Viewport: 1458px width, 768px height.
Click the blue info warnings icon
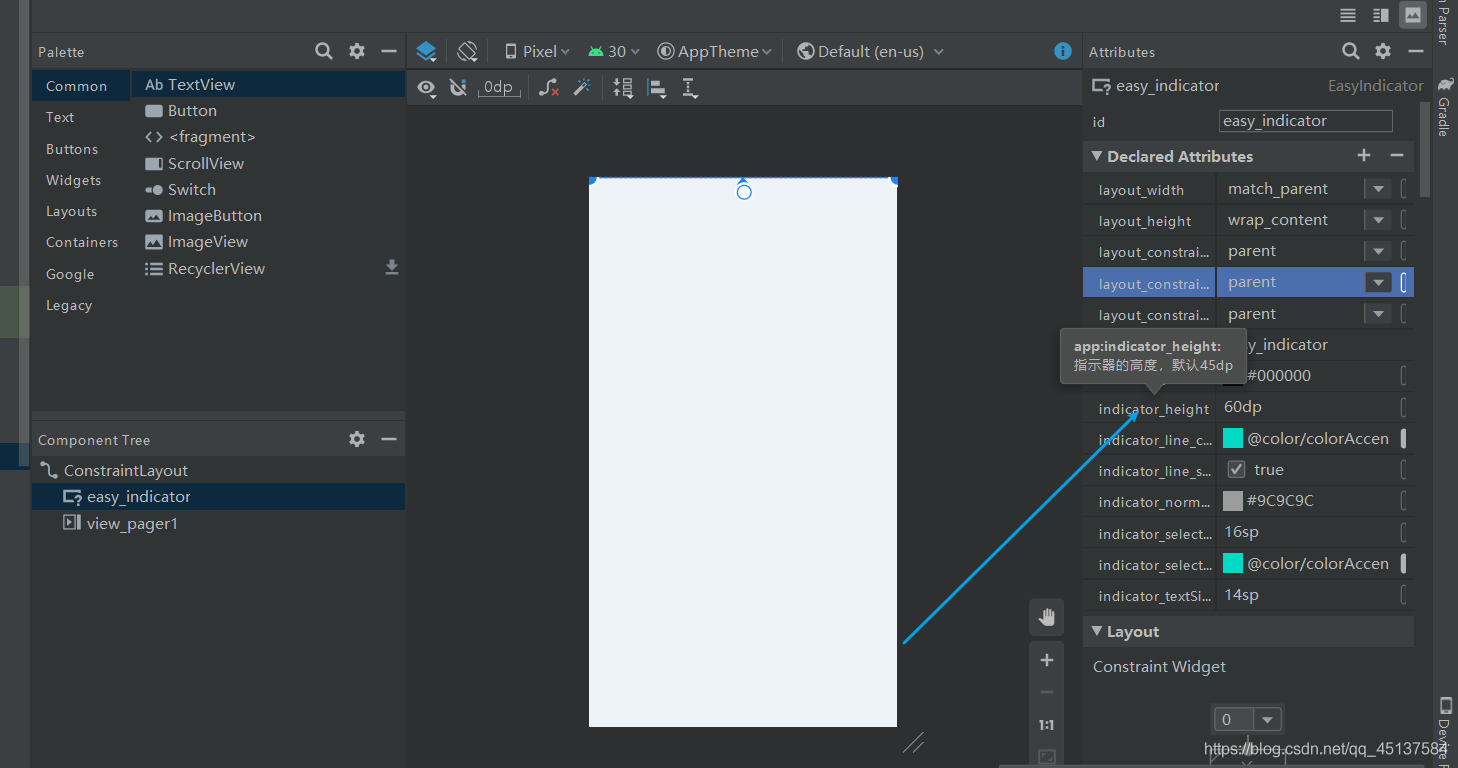[x=1063, y=51]
